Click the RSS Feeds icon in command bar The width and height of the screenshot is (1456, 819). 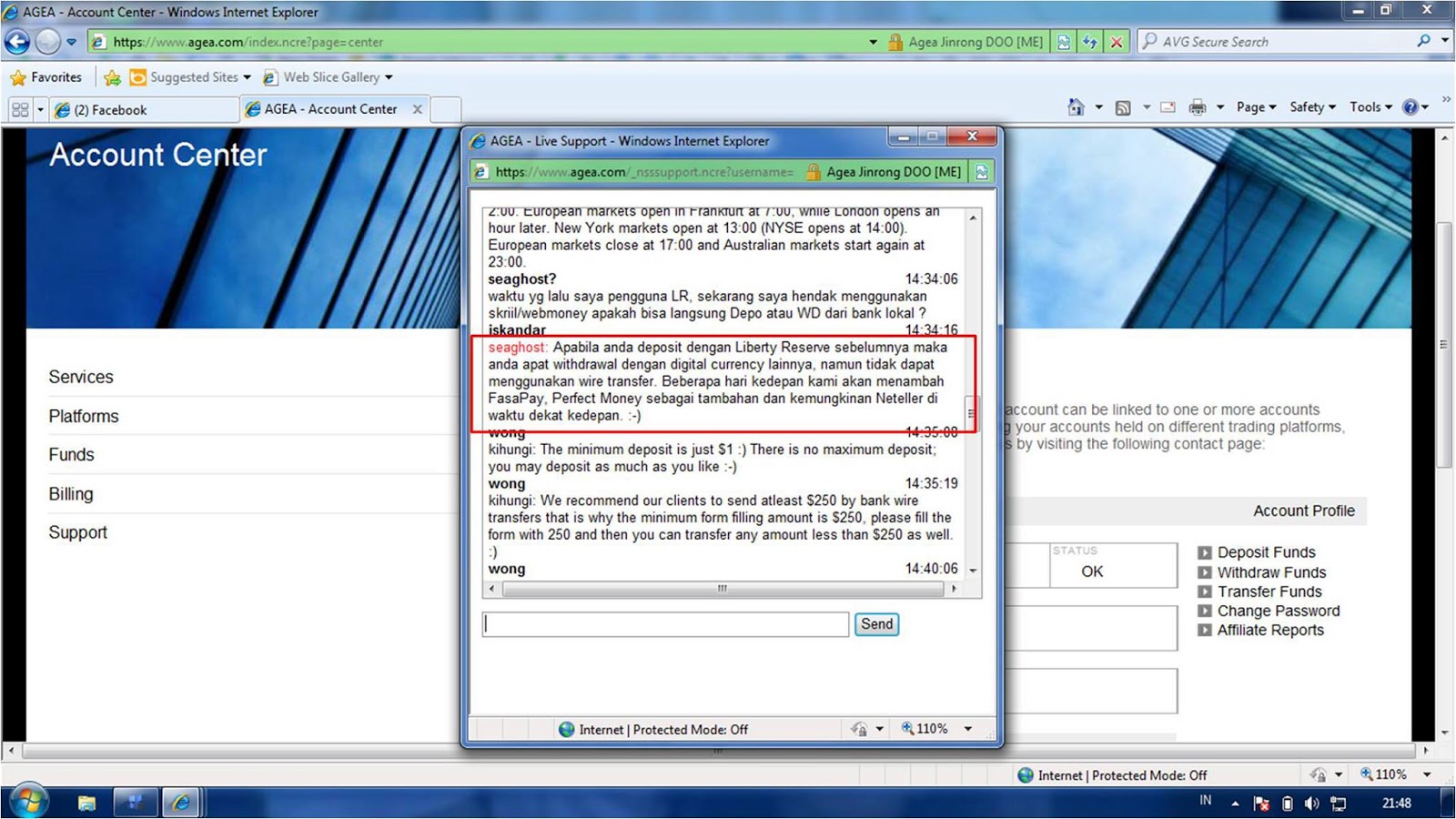click(1123, 107)
